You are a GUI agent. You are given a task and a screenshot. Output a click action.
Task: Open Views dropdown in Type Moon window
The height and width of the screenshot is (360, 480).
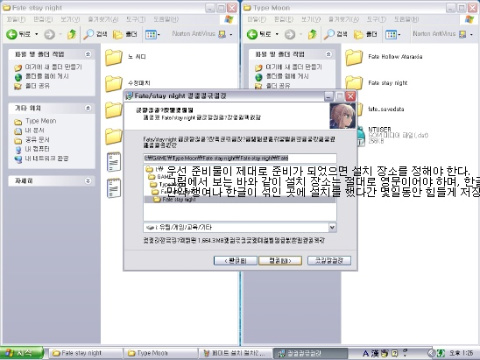pyautogui.click(x=393, y=34)
